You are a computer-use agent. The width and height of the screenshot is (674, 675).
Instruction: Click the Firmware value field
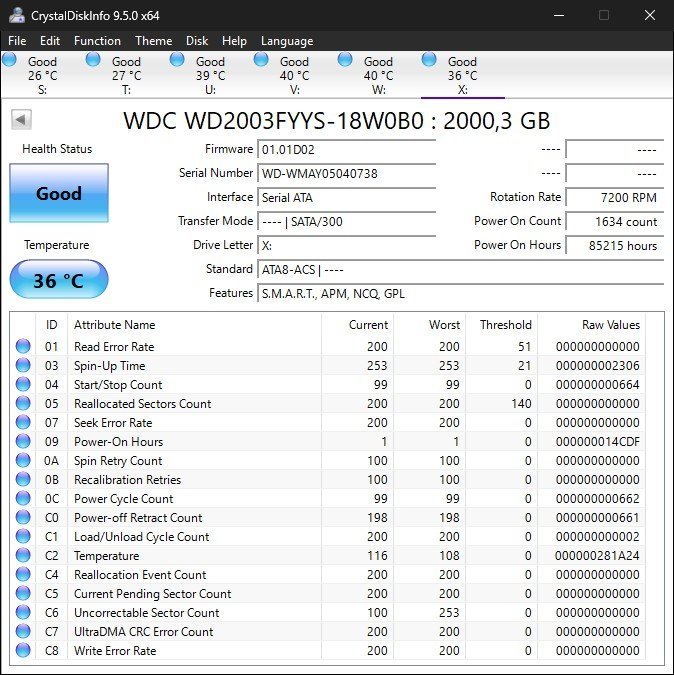click(x=346, y=149)
